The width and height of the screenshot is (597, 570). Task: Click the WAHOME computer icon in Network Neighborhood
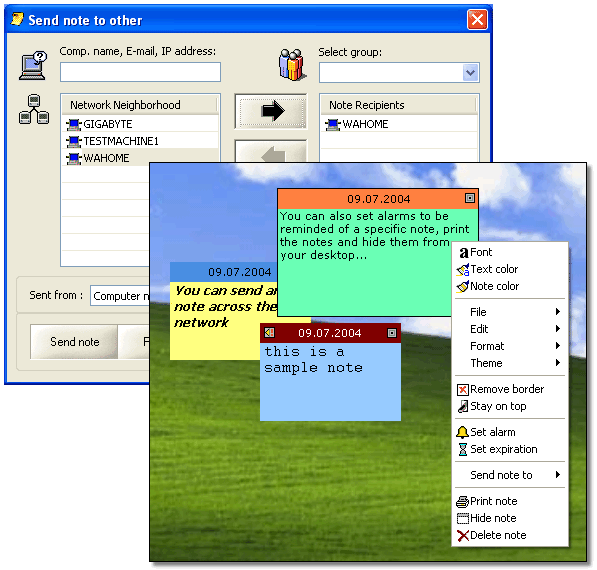click(73, 158)
